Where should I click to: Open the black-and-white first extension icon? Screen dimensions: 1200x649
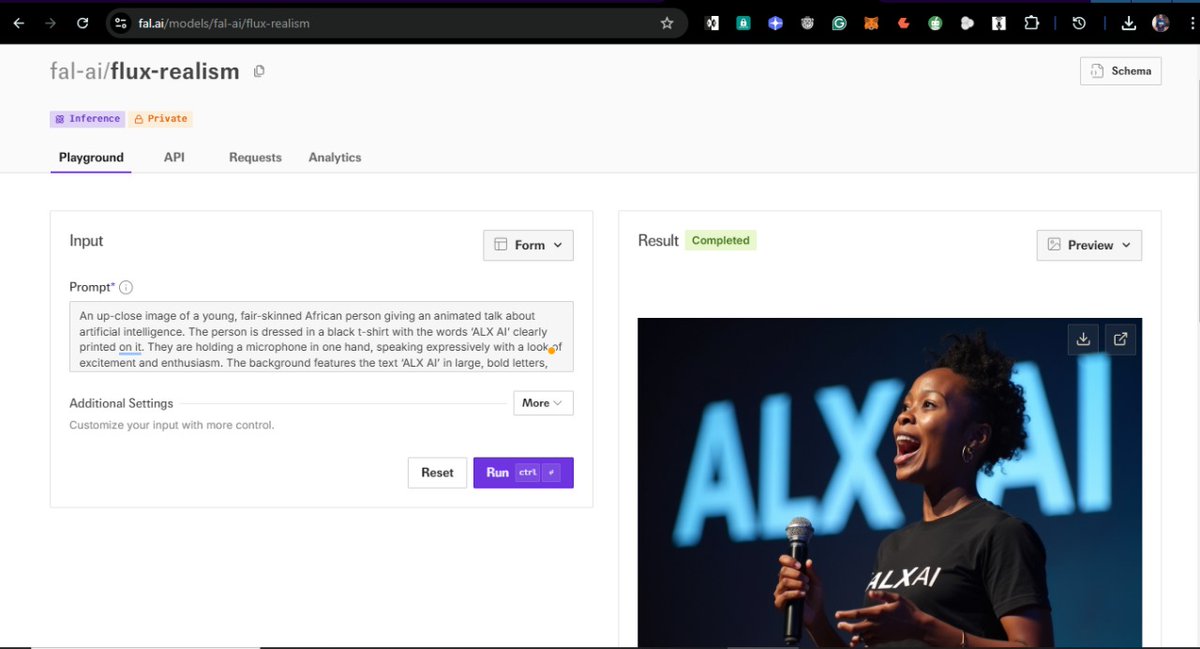(x=711, y=23)
